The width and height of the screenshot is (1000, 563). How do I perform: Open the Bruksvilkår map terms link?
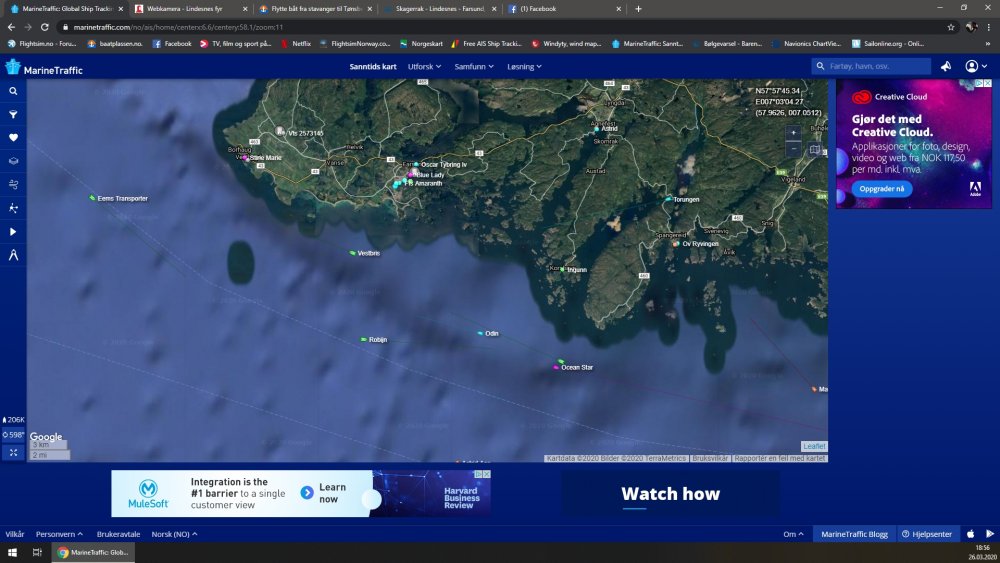tap(710, 458)
